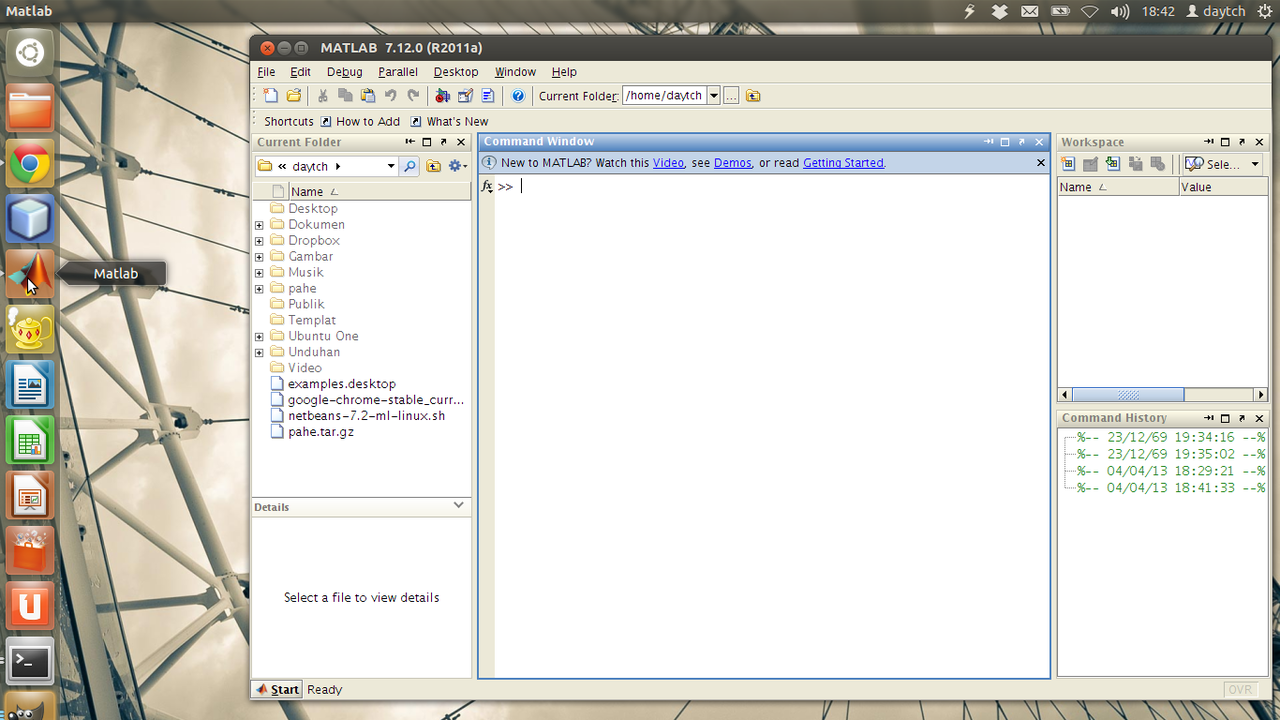The height and width of the screenshot is (720, 1280).
Task: Open Google Chrome from the launcher
Action: (30, 164)
